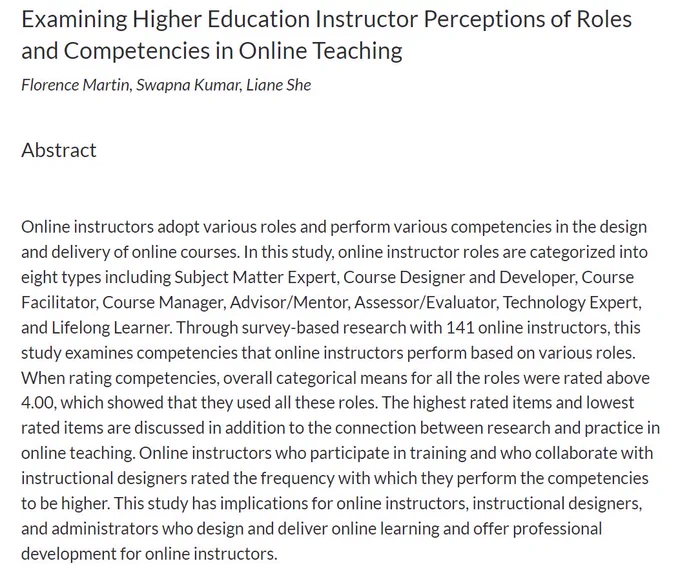Click the phrase 'Technology Expert'
Viewport: 680px width, 572px height.
click(571, 302)
